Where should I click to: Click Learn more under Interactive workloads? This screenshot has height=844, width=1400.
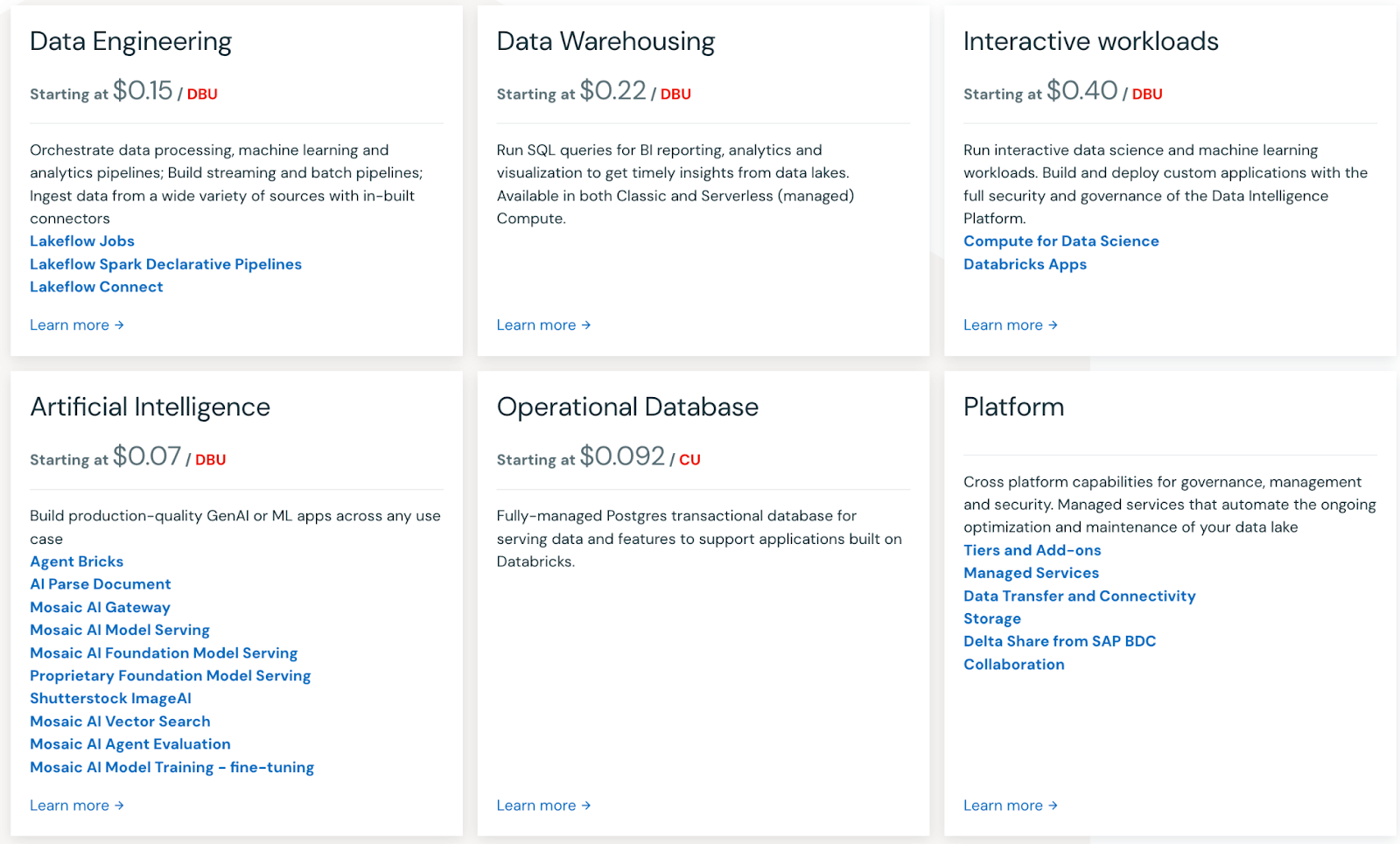(1011, 325)
